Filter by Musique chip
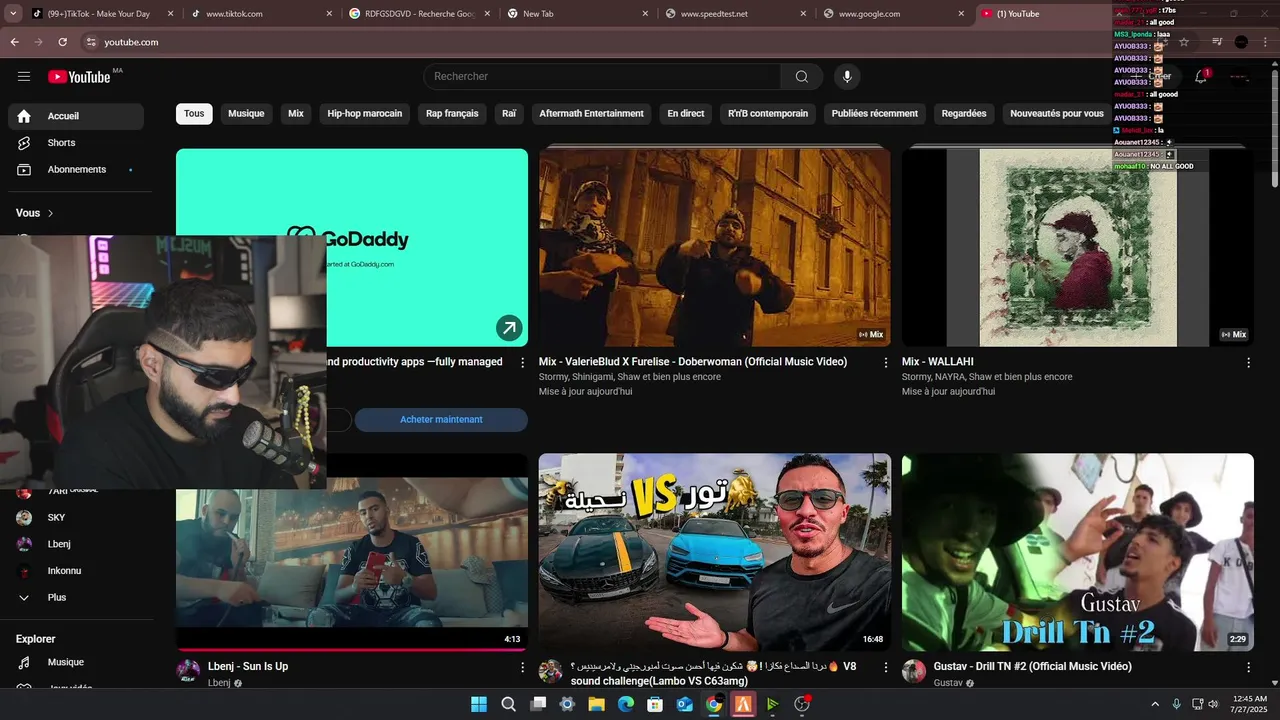Image resolution: width=1280 pixels, height=720 pixels. [x=246, y=114]
